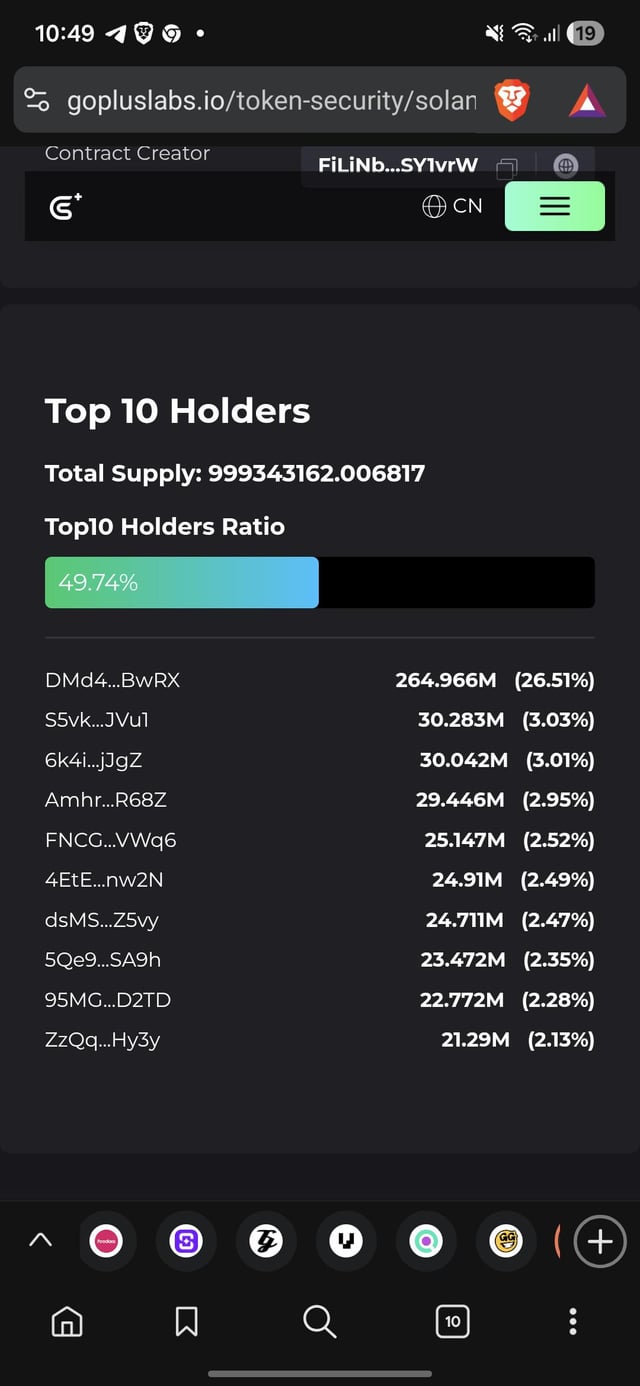Screen dimensions: 640x1386
Task: Open the tab switcher showing 10
Action: (452, 1322)
